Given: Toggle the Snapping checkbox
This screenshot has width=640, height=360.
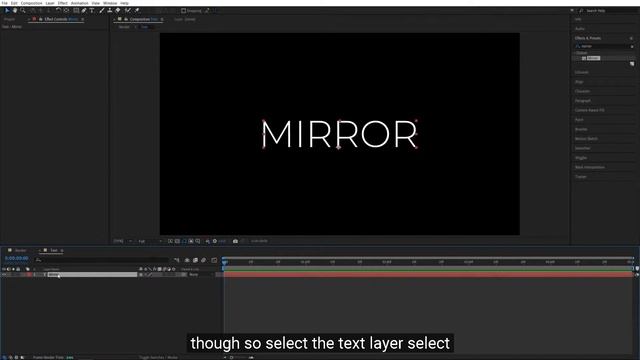Looking at the screenshot, I should [x=183, y=11].
